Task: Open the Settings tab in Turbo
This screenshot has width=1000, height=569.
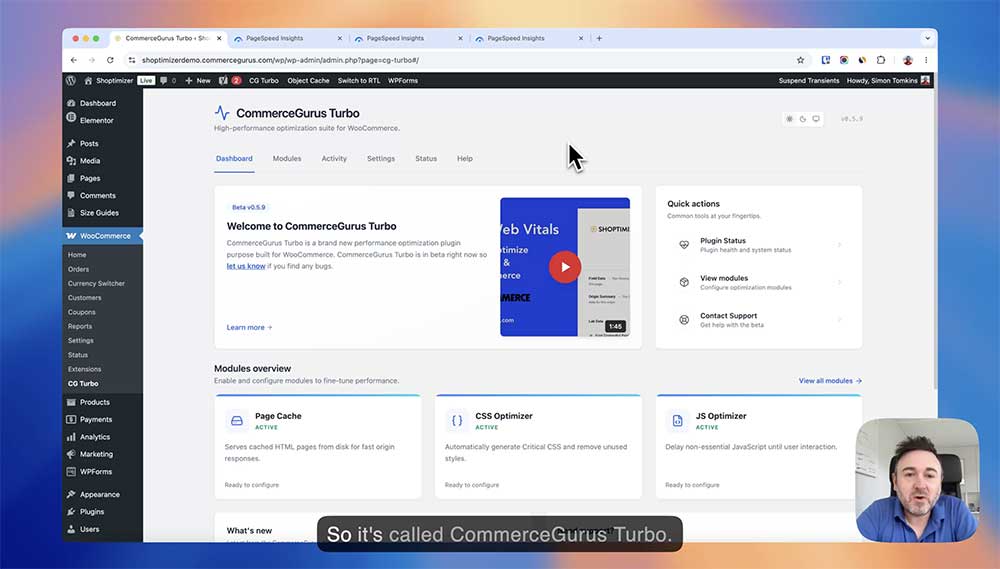Action: [x=381, y=158]
